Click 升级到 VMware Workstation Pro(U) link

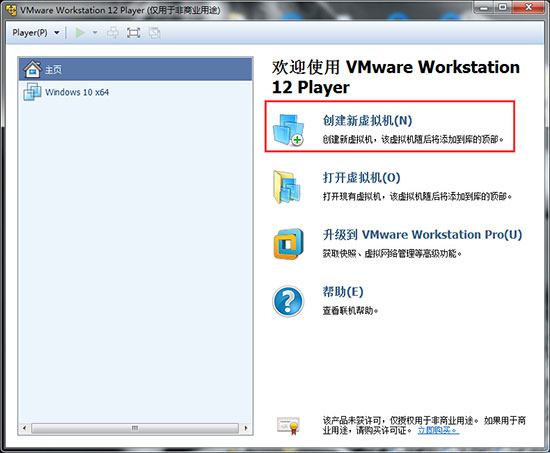422,234
